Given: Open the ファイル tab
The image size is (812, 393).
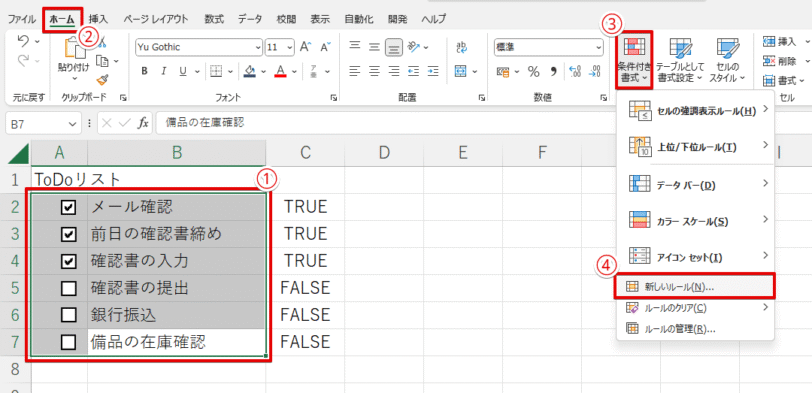Looking at the screenshot, I should [22, 19].
